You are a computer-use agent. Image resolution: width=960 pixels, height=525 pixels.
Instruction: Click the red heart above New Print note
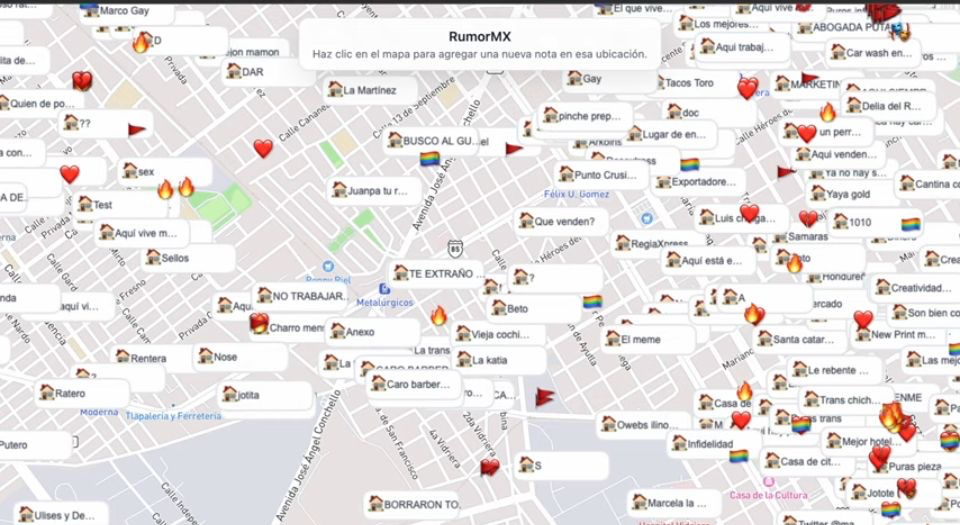[863, 319]
